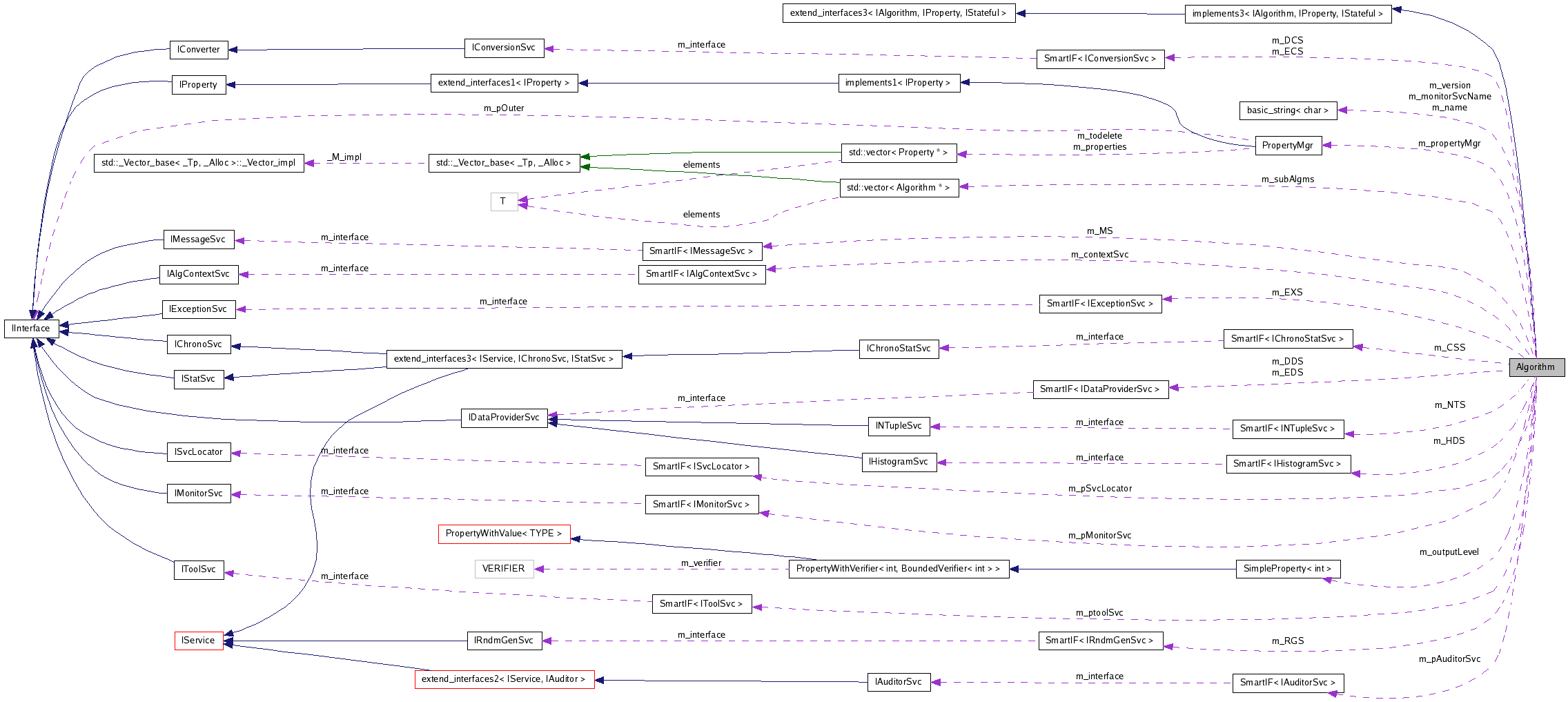Open the std::vector< Algorithm * > node
The image size is (1568, 702).
click(x=899, y=188)
